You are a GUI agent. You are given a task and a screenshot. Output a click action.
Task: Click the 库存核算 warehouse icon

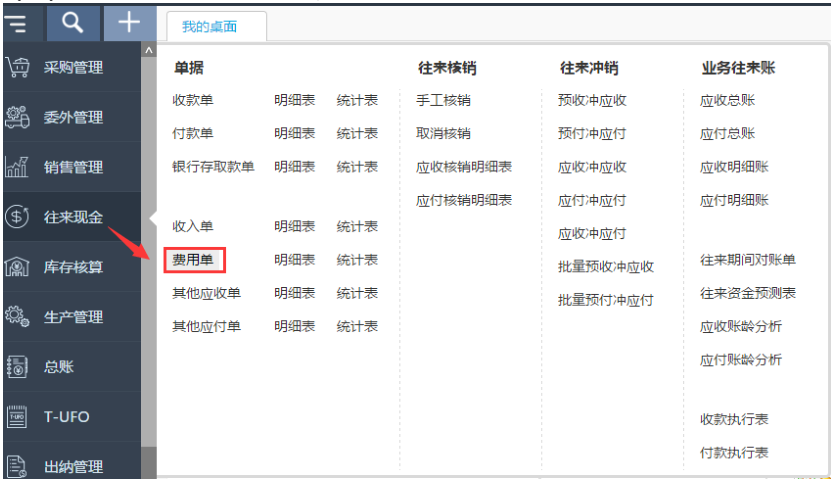pyautogui.click(x=17, y=266)
